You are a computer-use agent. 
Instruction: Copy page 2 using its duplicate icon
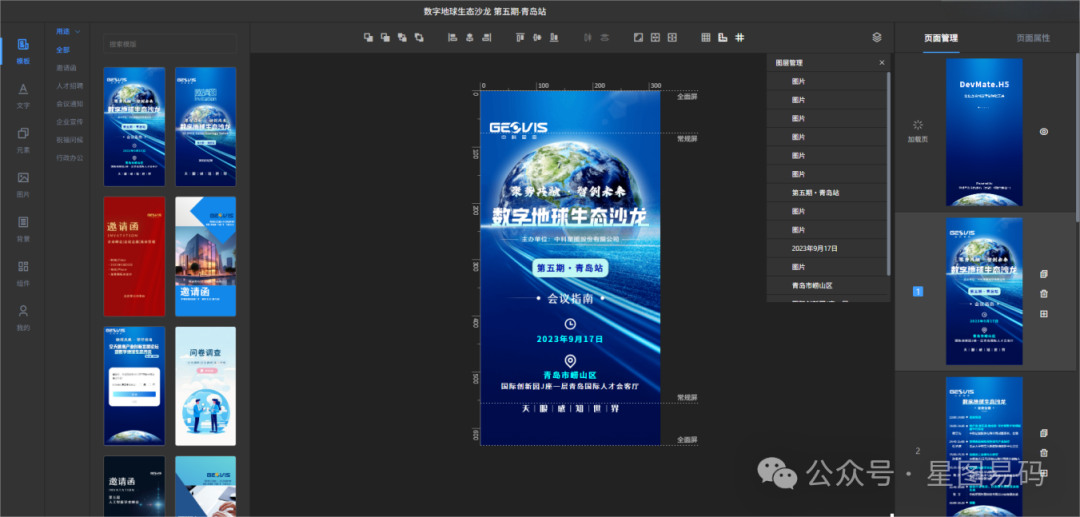[x=1043, y=433]
